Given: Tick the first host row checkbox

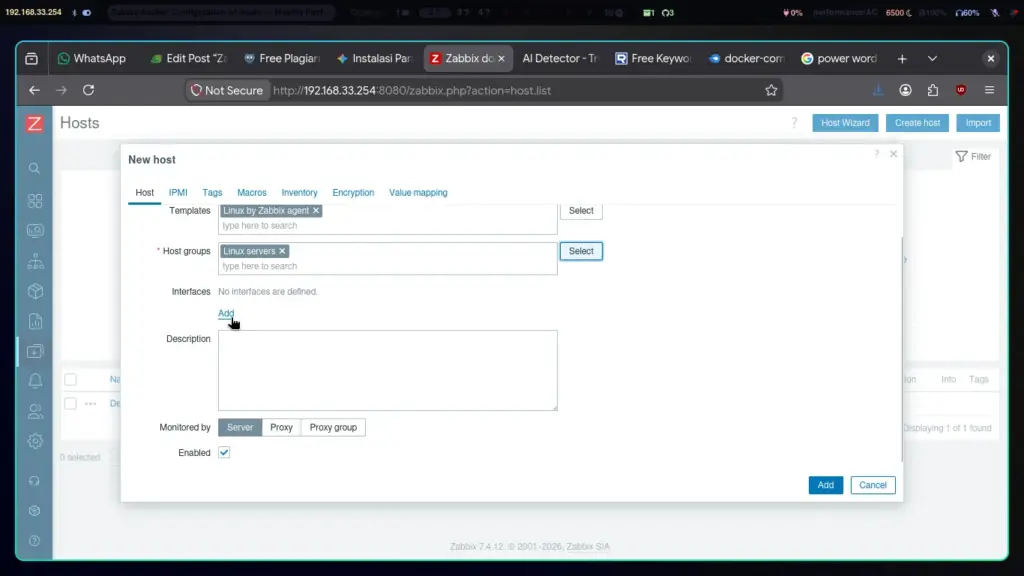Looking at the screenshot, I should point(71,404).
